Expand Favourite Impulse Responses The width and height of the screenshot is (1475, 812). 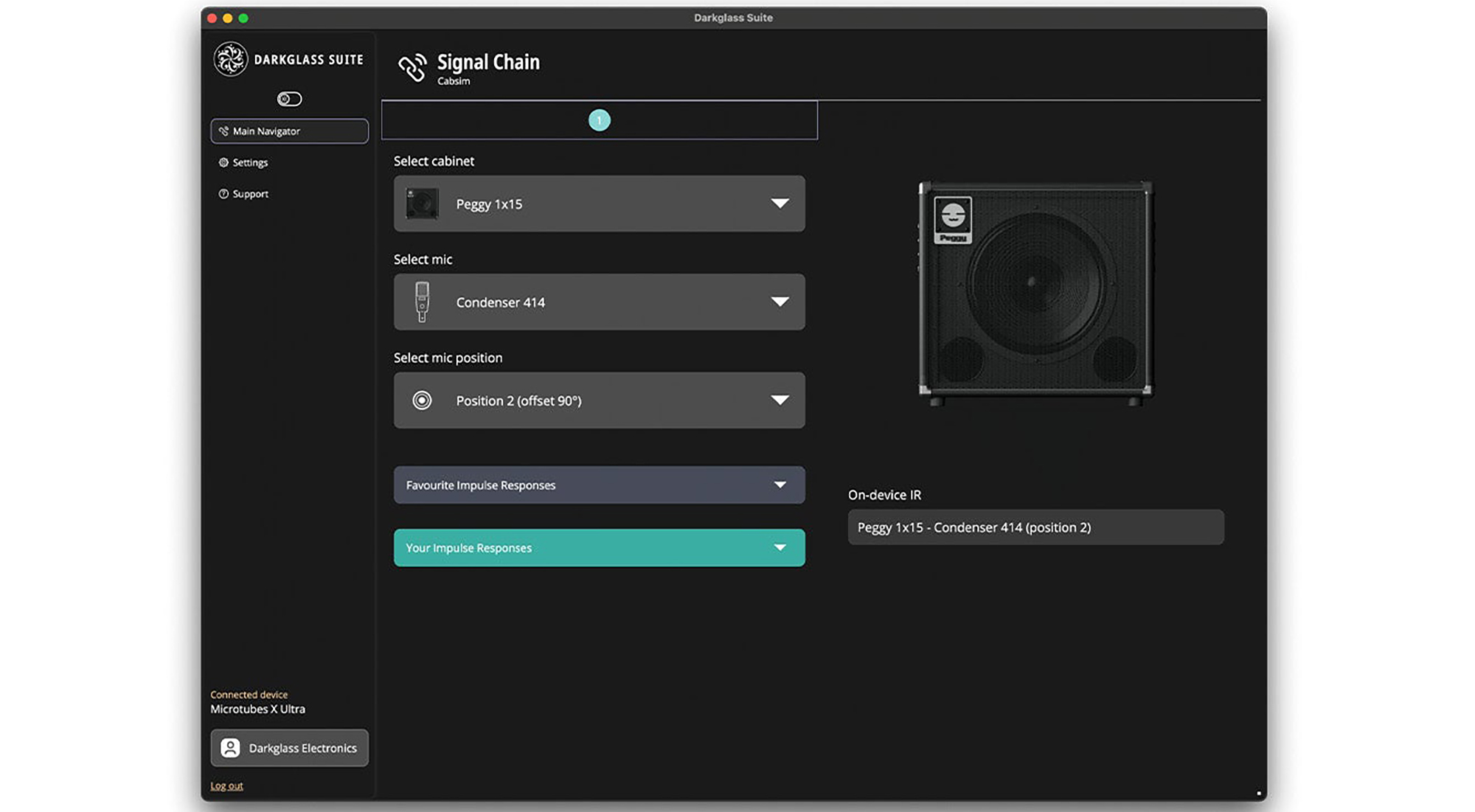click(x=600, y=485)
